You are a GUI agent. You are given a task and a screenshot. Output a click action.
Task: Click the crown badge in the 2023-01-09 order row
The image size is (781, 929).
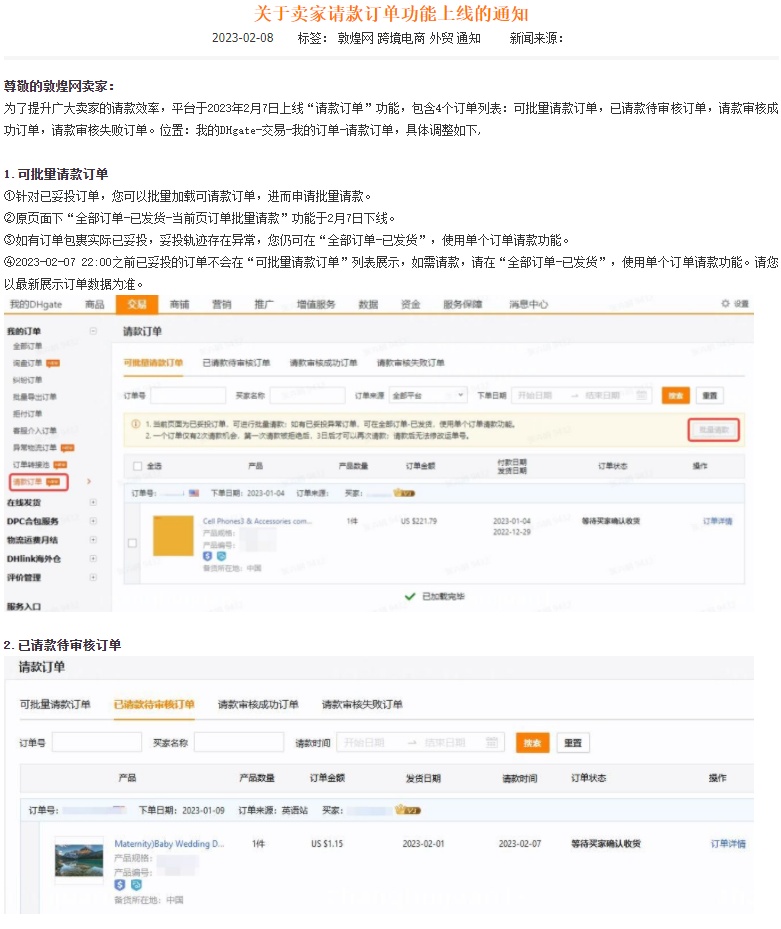click(x=408, y=810)
